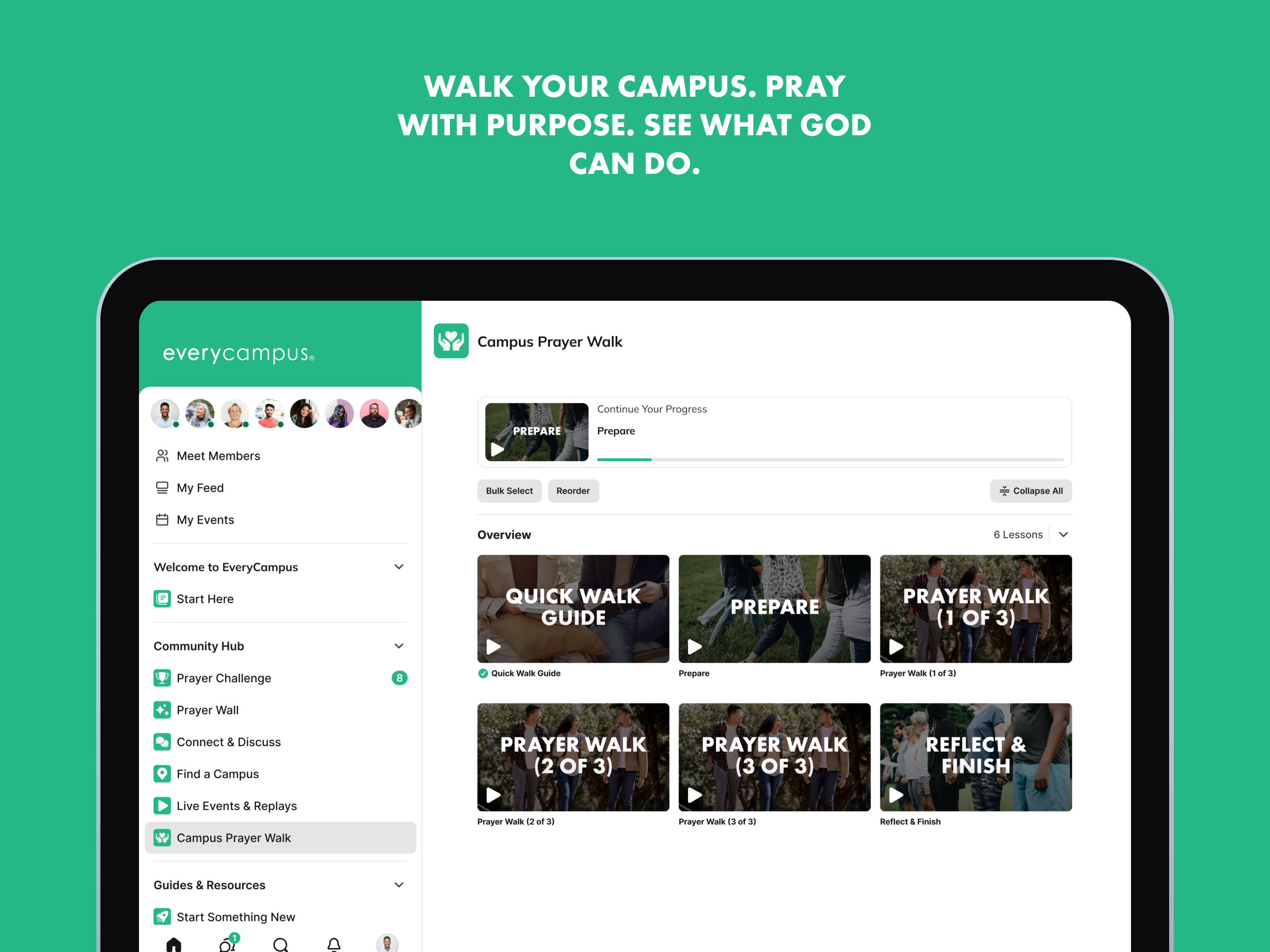Screen dimensions: 1270x952
Task: Go to Home in bottom navigation
Action: point(173,945)
